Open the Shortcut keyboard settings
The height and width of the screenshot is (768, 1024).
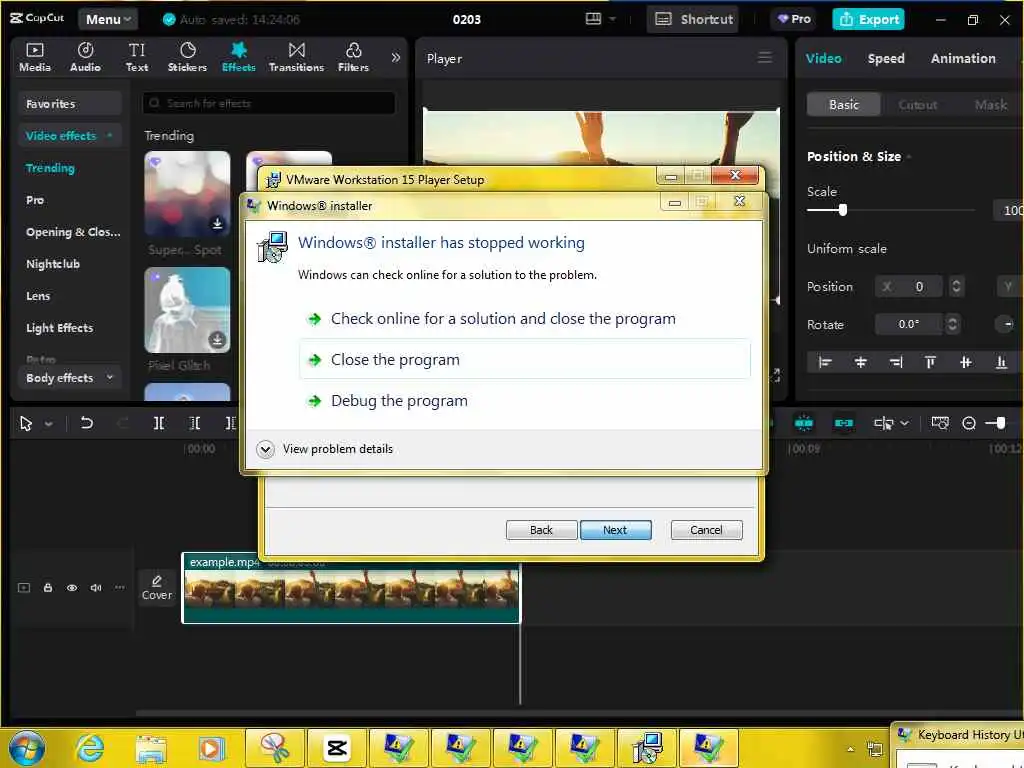[x=694, y=20]
